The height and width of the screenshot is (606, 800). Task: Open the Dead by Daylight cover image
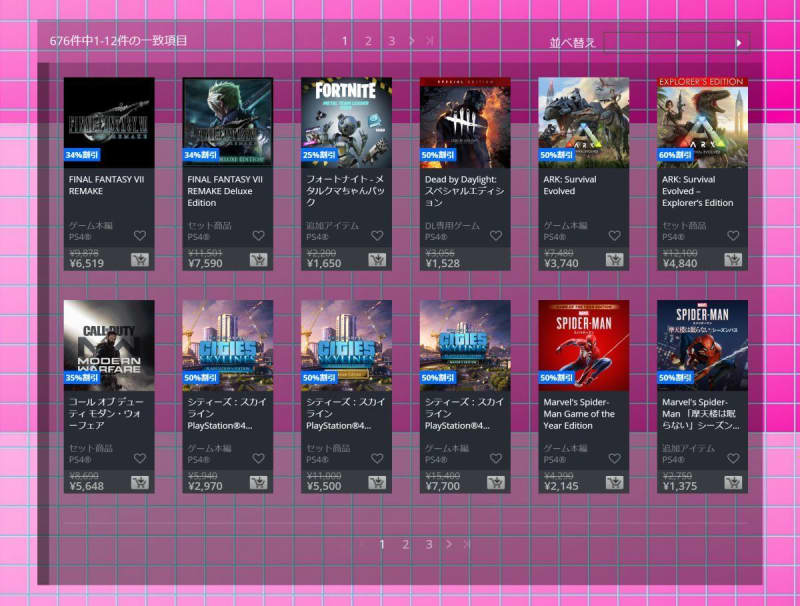point(465,122)
